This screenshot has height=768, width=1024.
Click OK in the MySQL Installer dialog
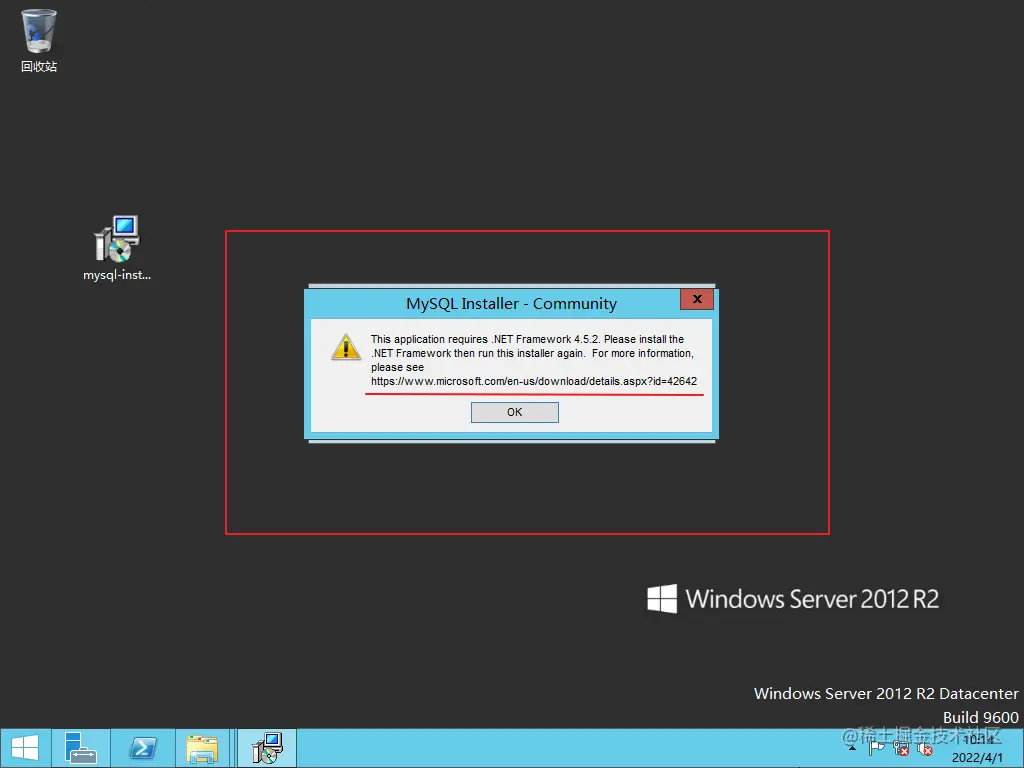pyautogui.click(x=515, y=412)
